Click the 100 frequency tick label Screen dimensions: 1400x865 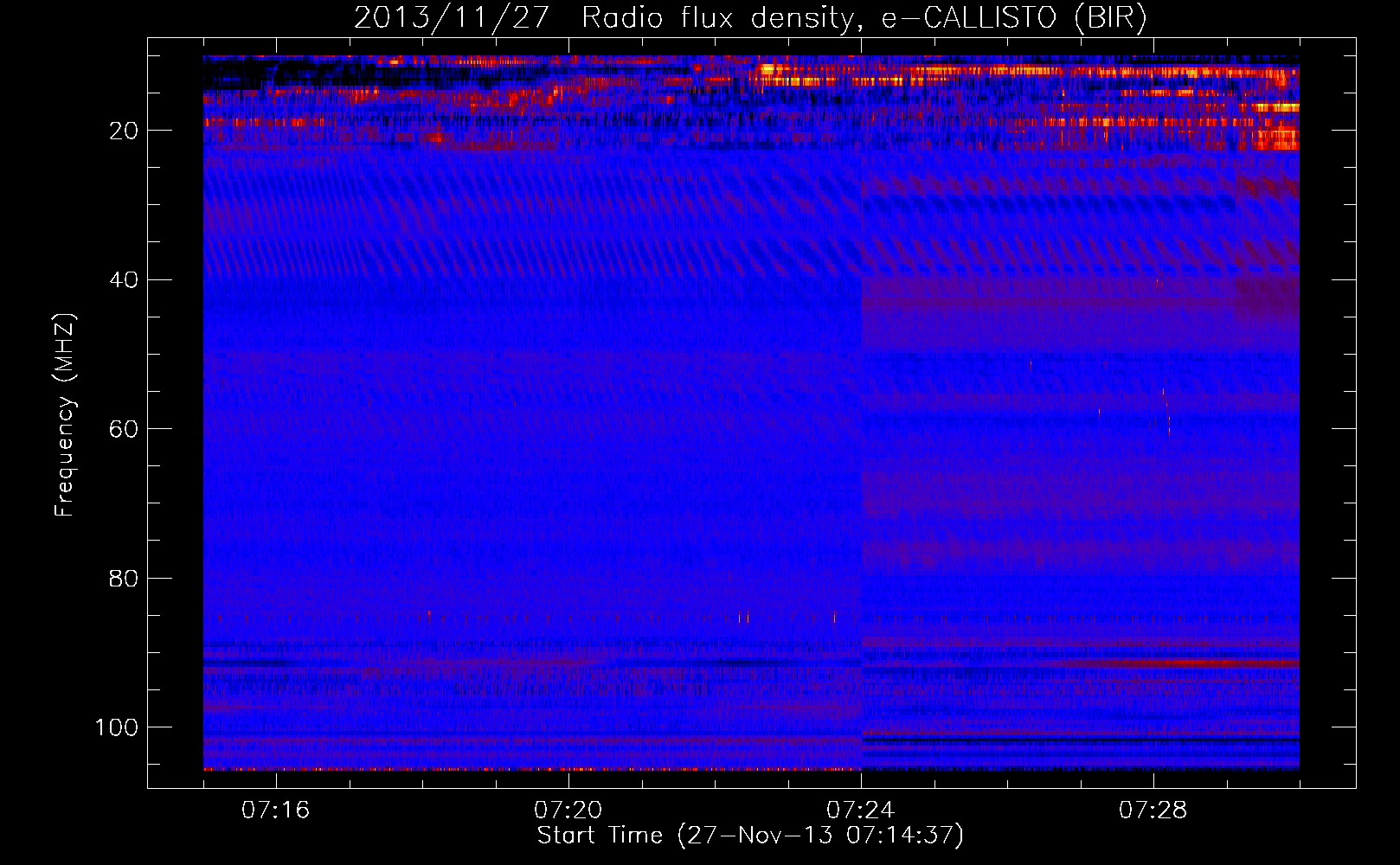(x=117, y=727)
